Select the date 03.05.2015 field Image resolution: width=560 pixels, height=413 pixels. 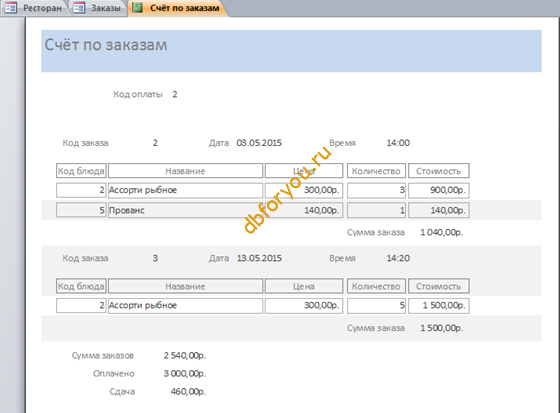[259, 143]
